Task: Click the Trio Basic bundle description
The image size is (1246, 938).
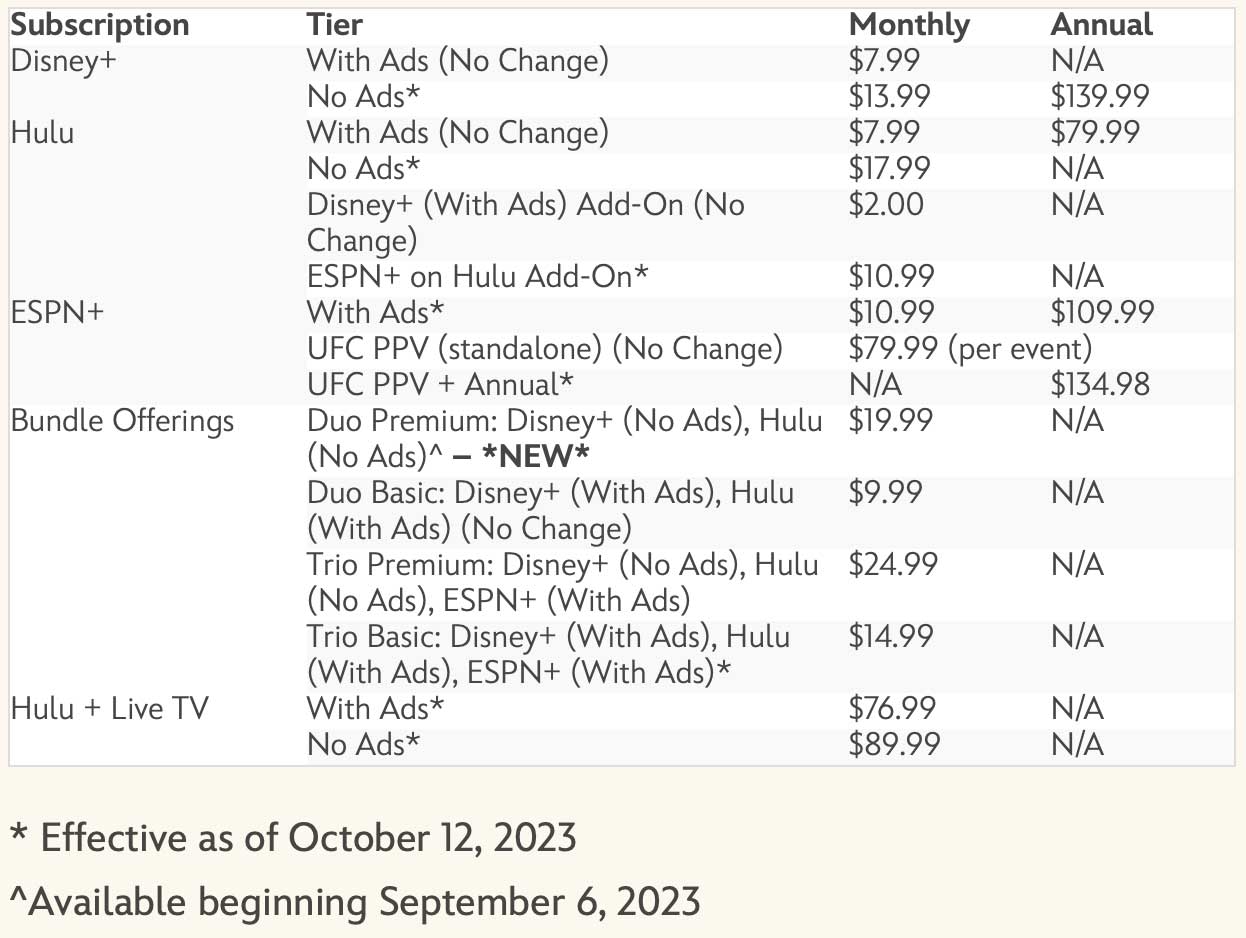Action: click(548, 654)
